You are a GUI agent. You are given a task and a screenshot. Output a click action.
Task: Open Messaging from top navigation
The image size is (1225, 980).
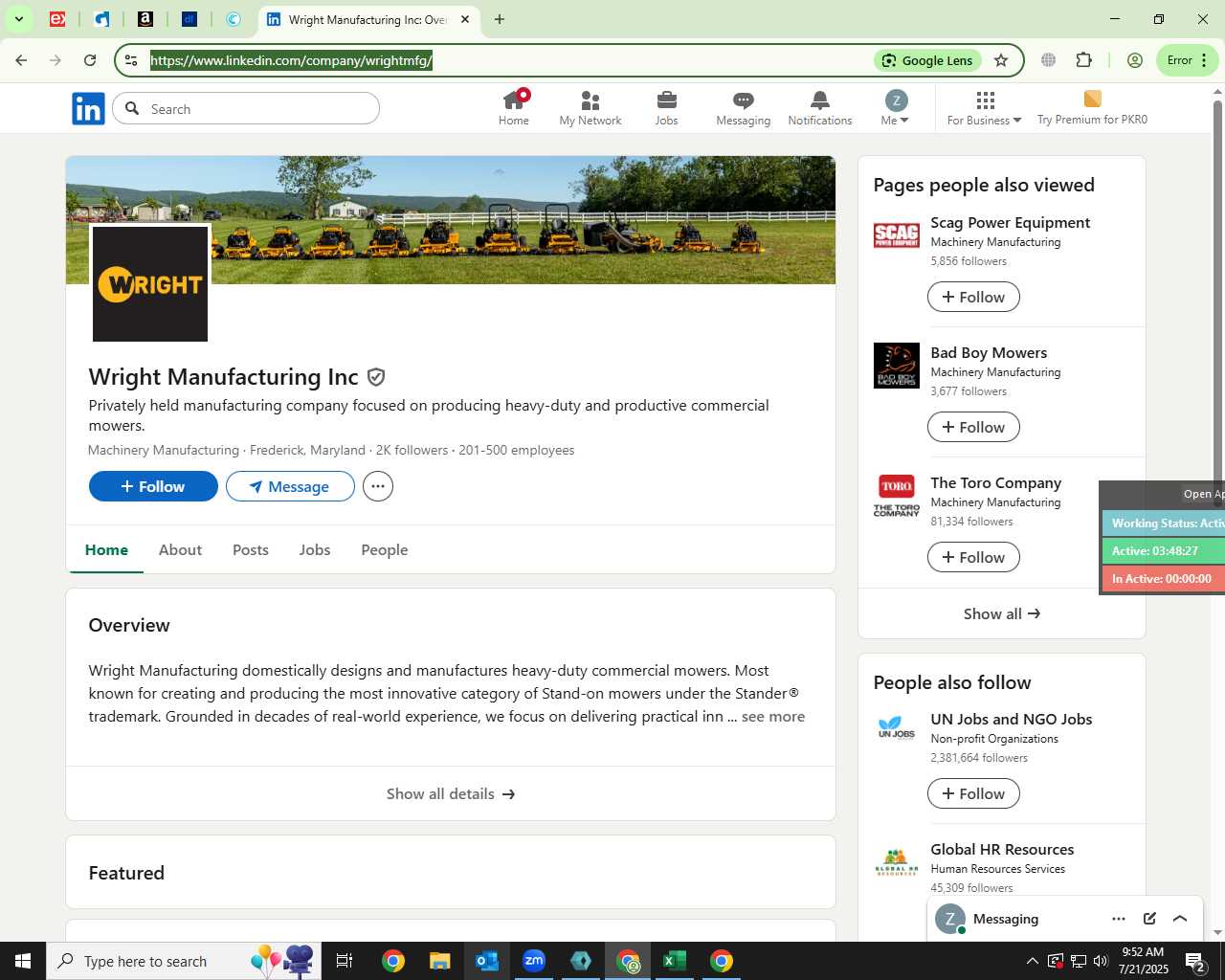[x=744, y=108]
